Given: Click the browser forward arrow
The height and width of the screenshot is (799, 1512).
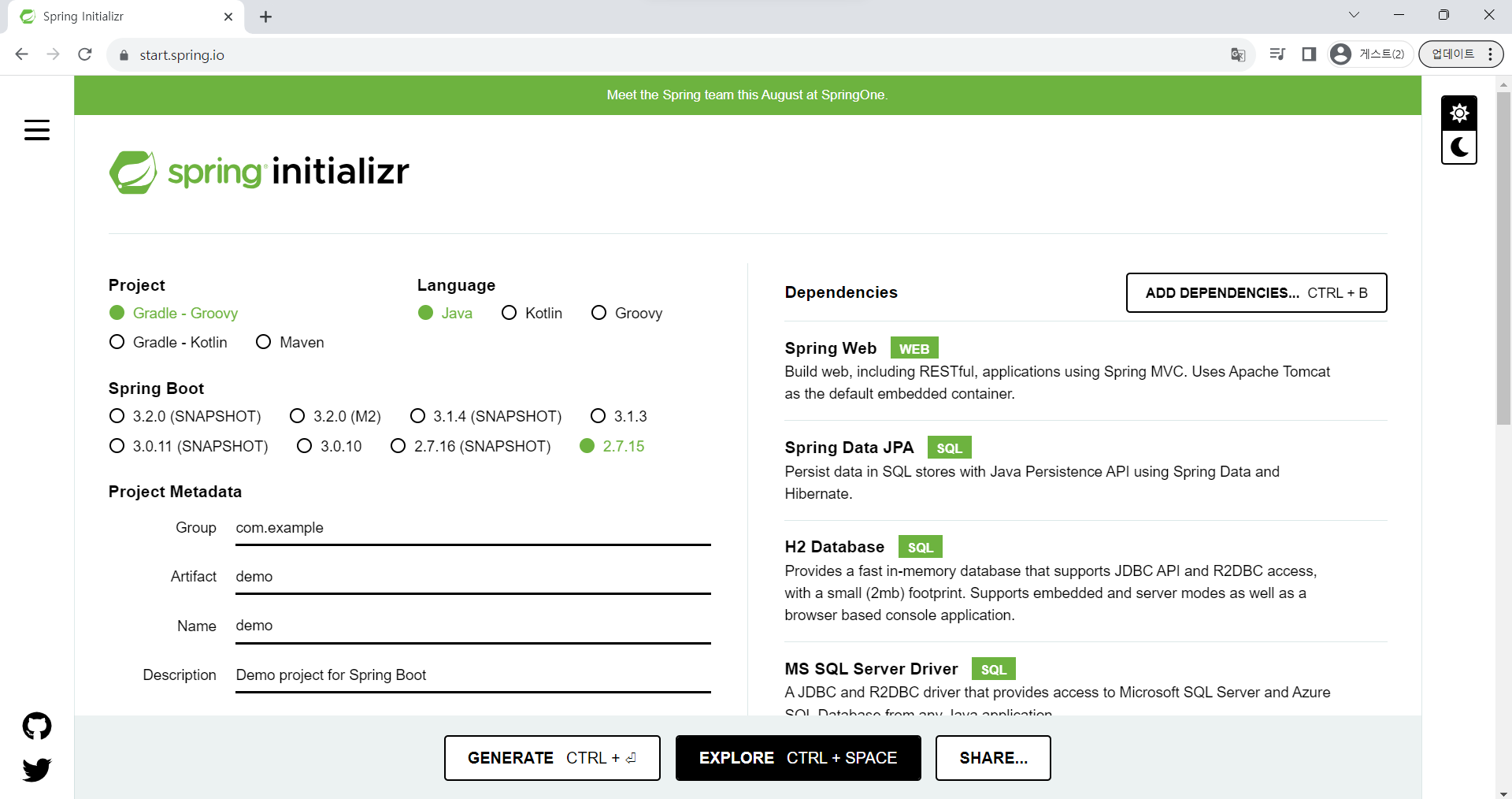Looking at the screenshot, I should tap(54, 54).
